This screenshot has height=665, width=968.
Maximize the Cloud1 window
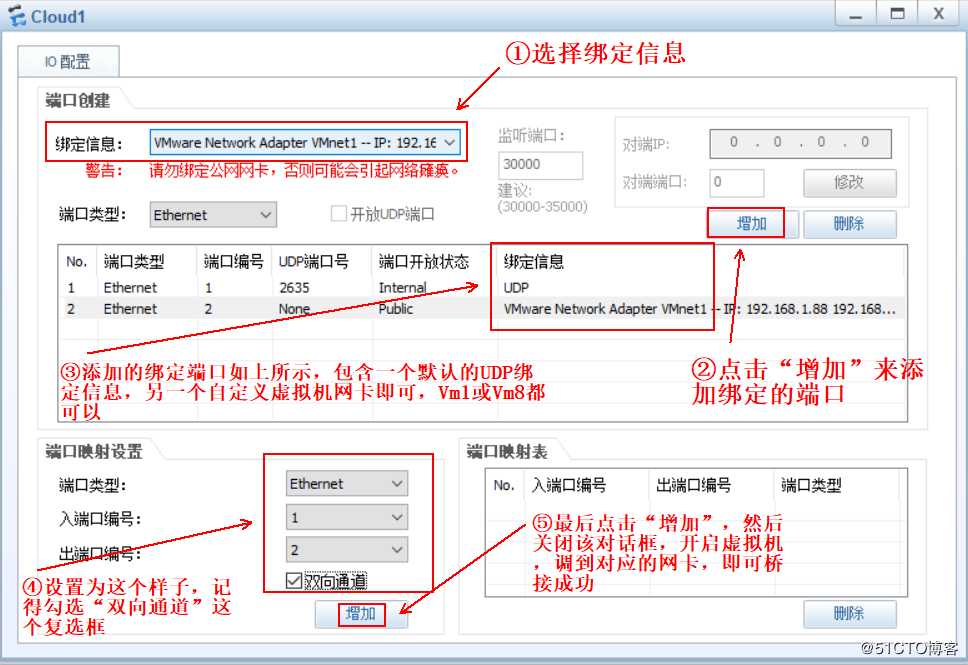point(897,14)
